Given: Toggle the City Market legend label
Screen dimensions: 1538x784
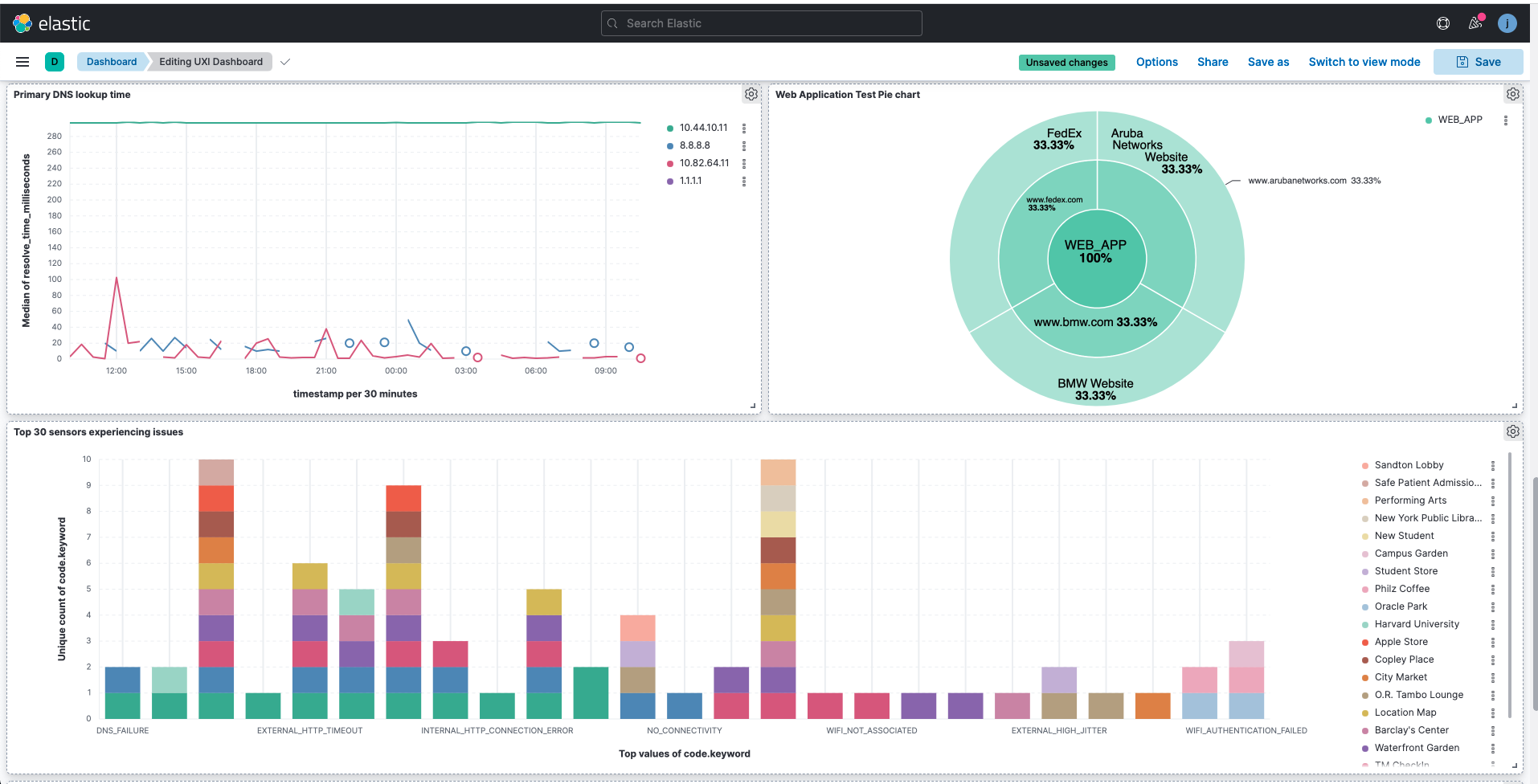Looking at the screenshot, I should (1401, 677).
